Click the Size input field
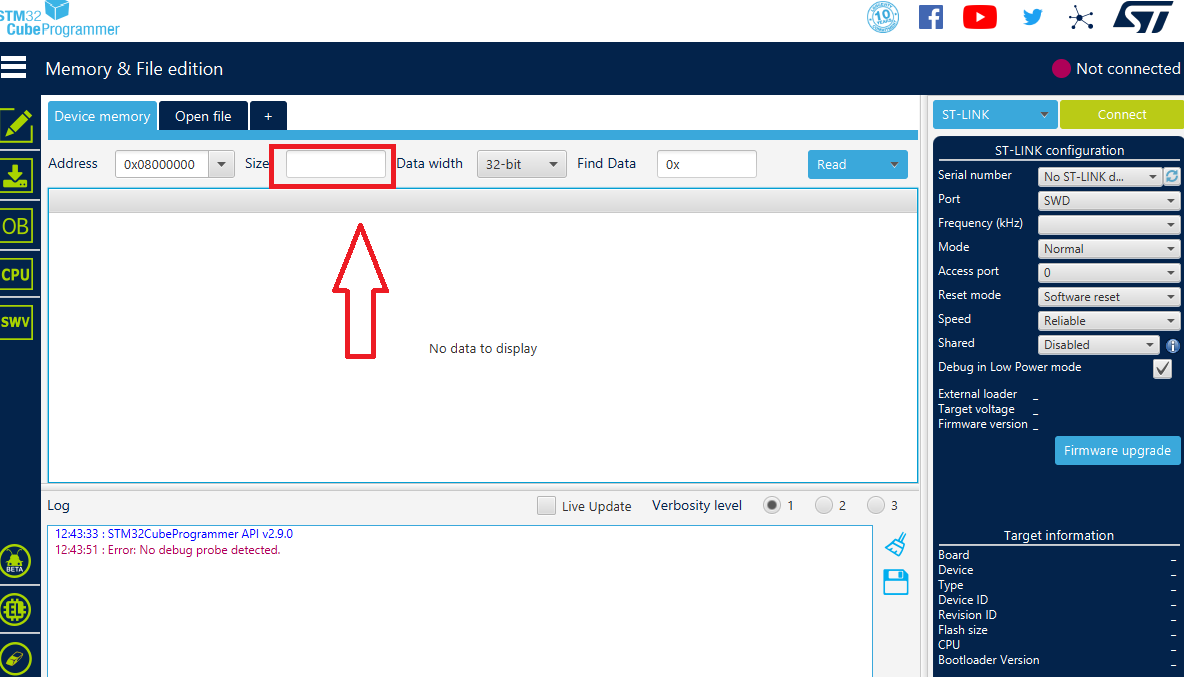This screenshot has width=1184, height=677. pos(335,164)
